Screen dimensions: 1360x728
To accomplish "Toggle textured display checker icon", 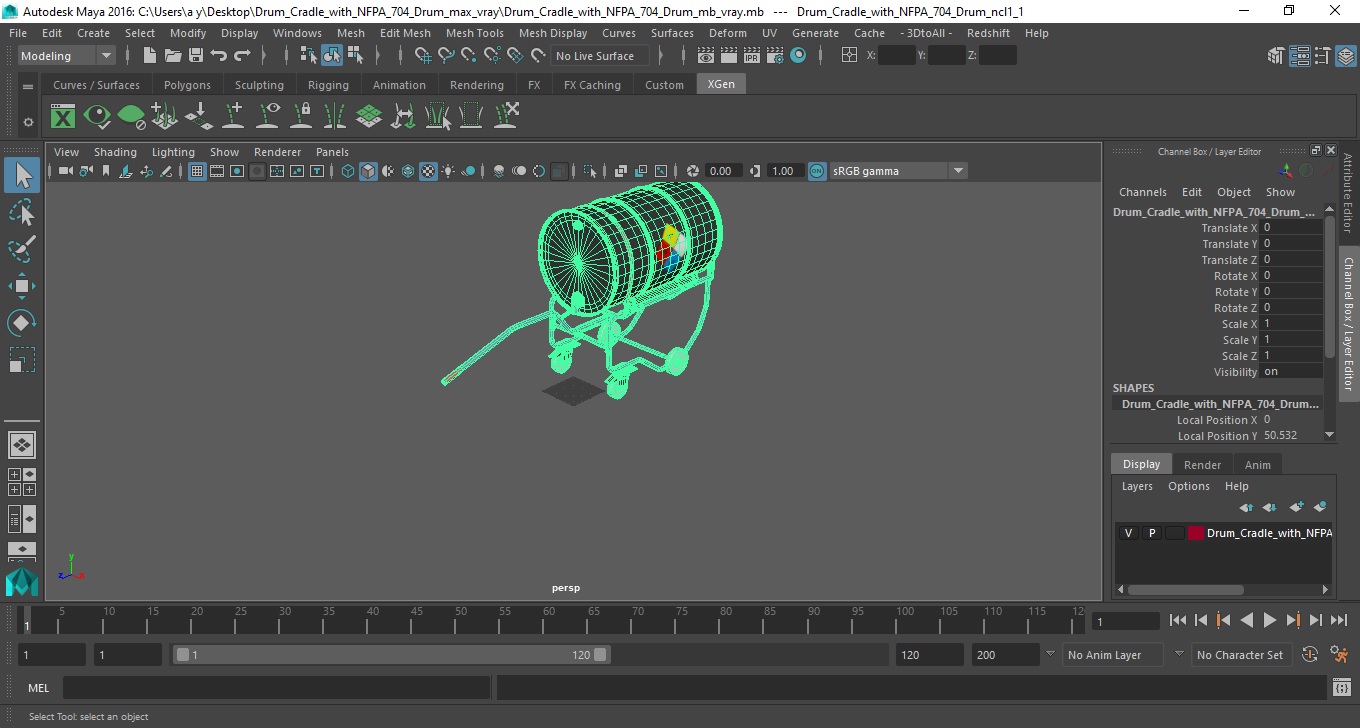I will (x=428, y=171).
